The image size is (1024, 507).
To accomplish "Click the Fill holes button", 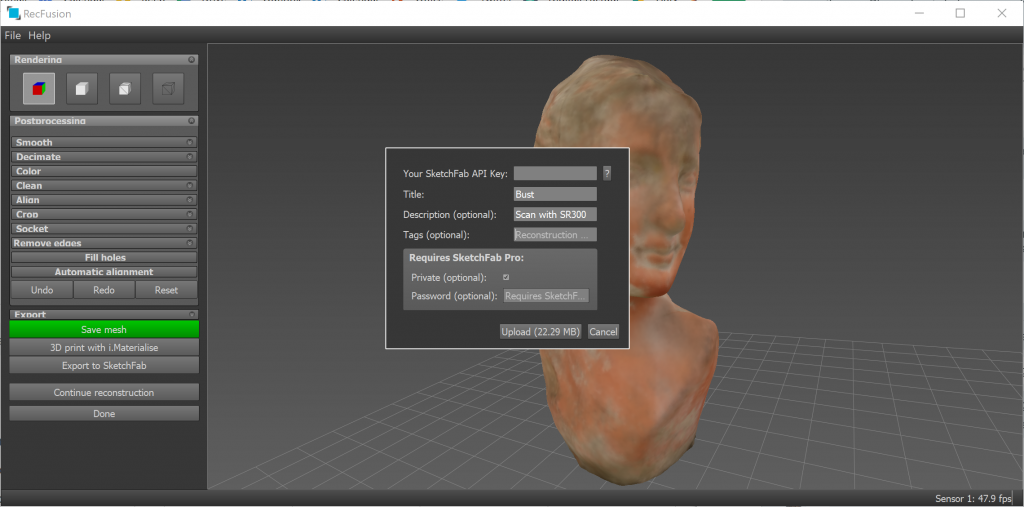I will point(104,258).
